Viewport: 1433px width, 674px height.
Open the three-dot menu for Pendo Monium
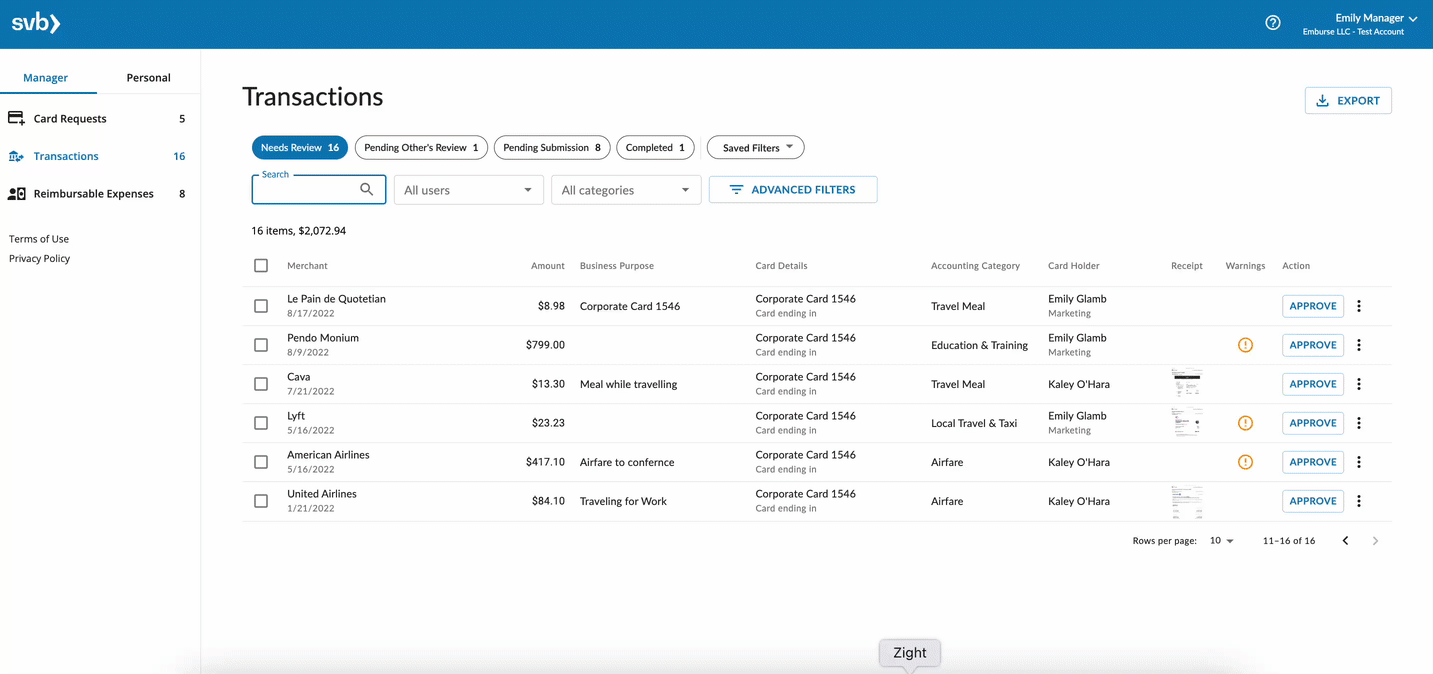click(1359, 345)
